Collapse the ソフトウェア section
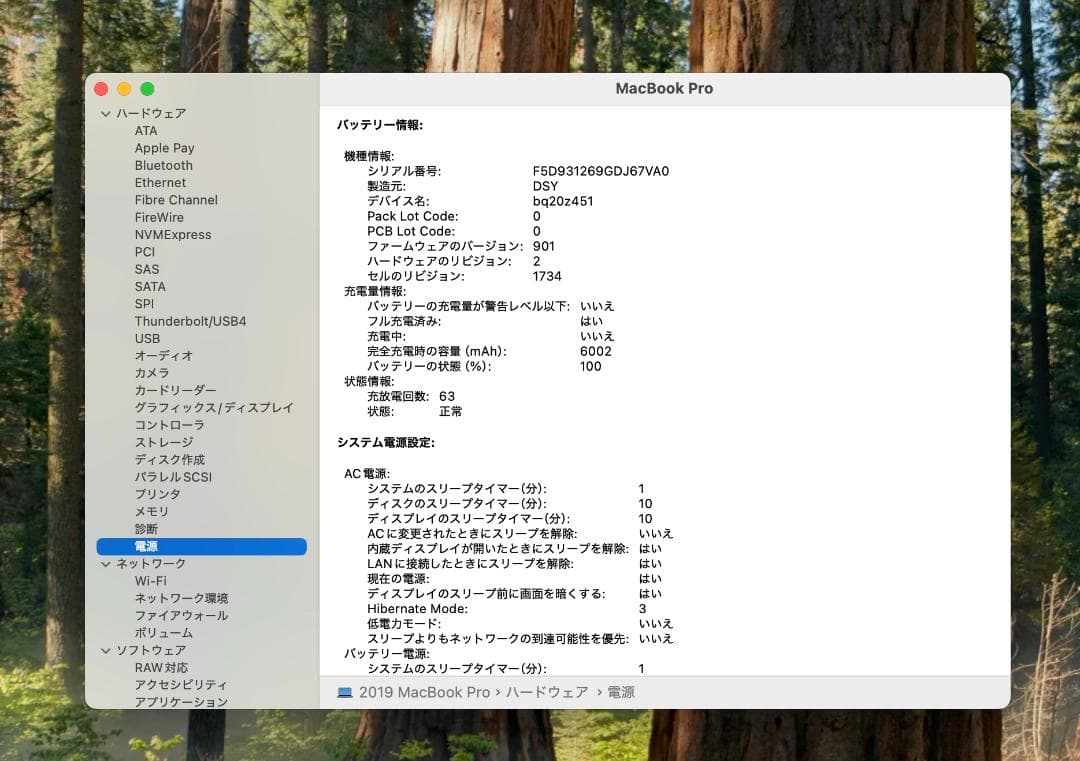The height and width of the screenshot is (761, 1080). pos(106,650)
